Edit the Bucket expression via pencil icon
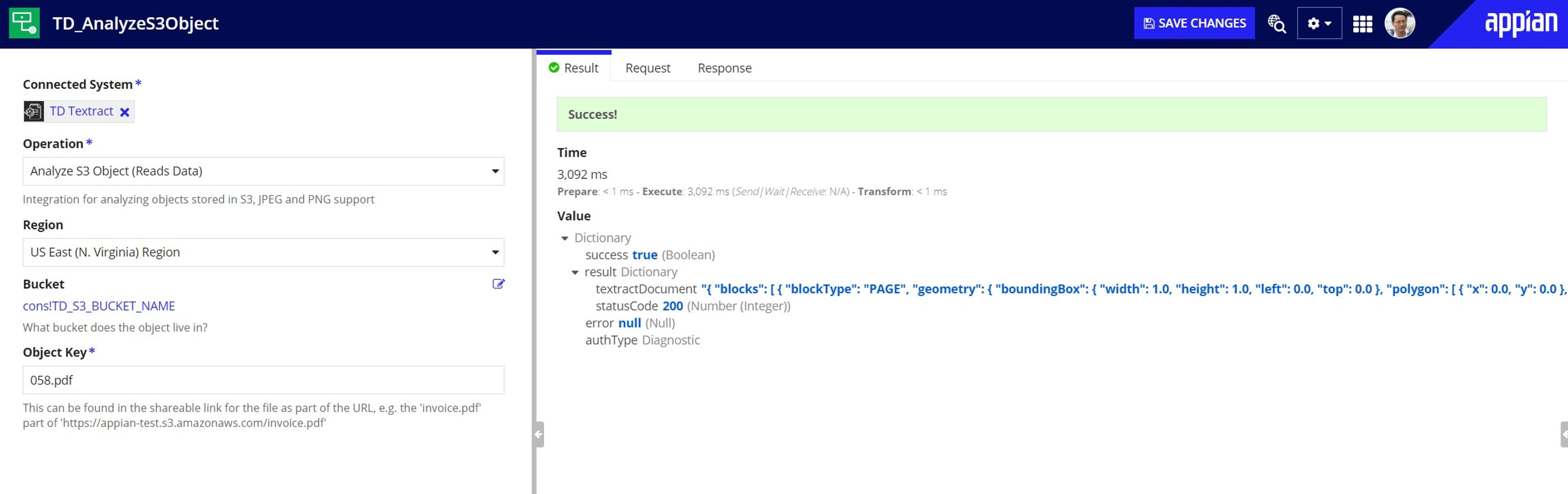 tap(498, 284)
